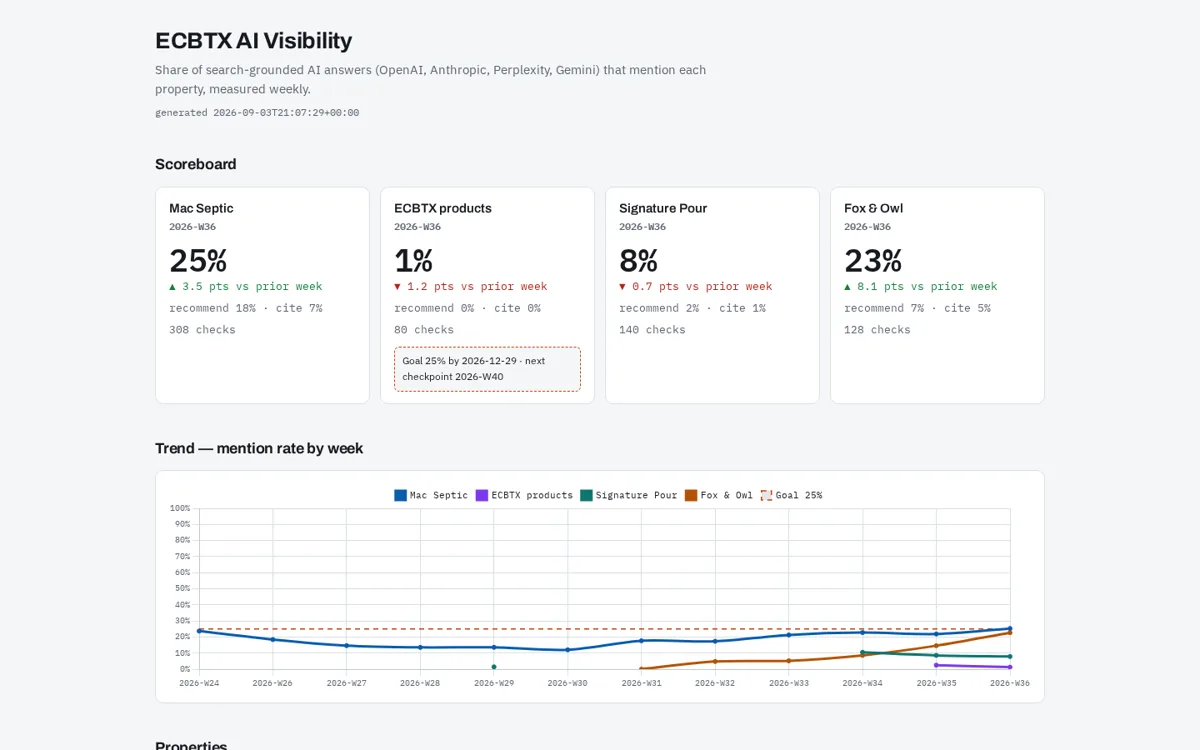The image size is (1200, 750).
Task: Select the Mac Septic card title
Action: pyautogui.click(x=201, y=208)
